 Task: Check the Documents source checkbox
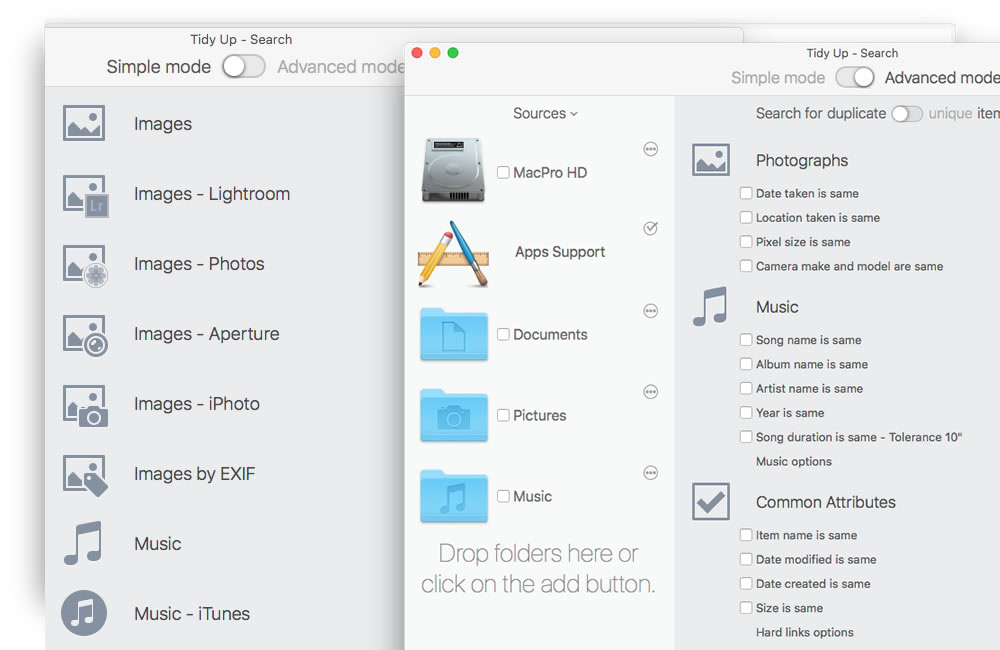[503, 334]
